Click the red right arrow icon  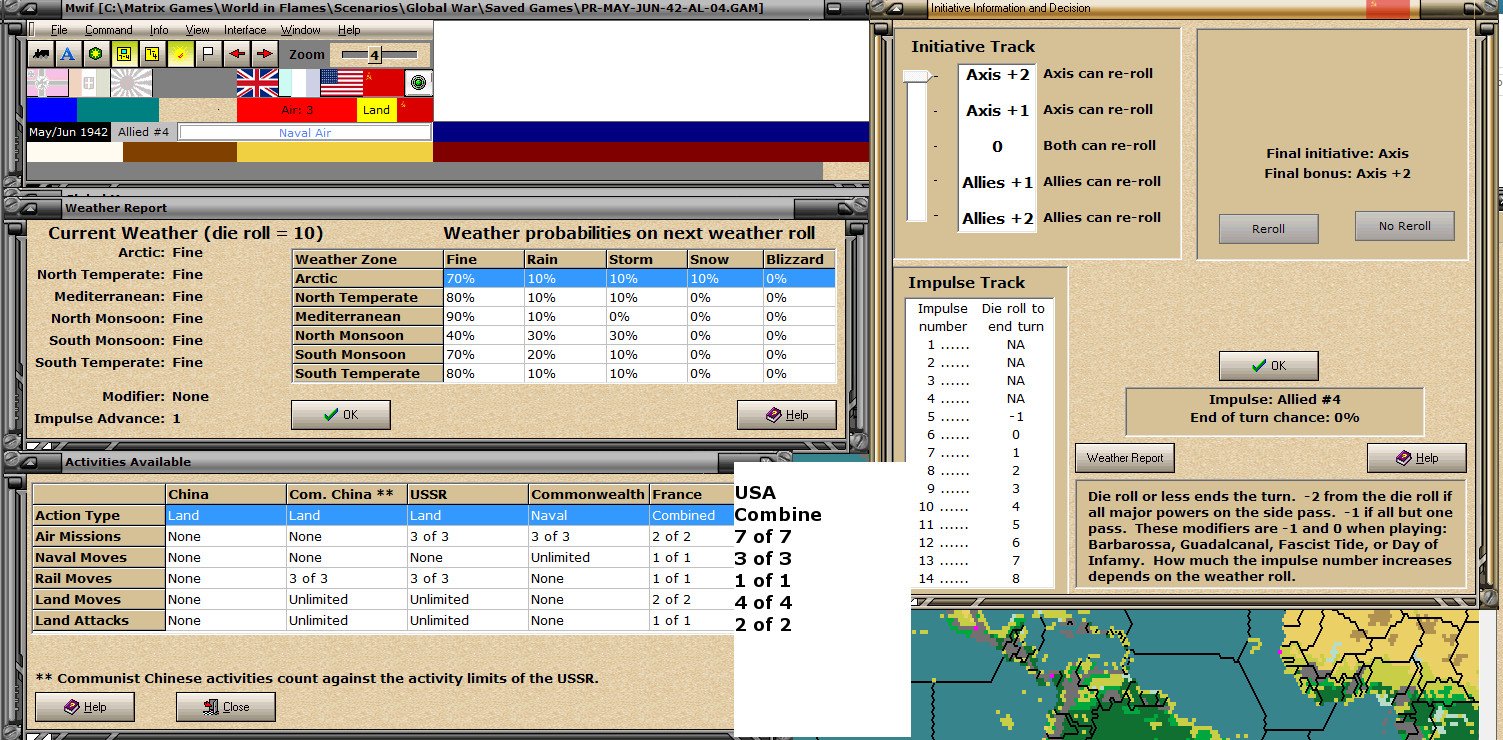pyautogui.click(x=264, y=54)
